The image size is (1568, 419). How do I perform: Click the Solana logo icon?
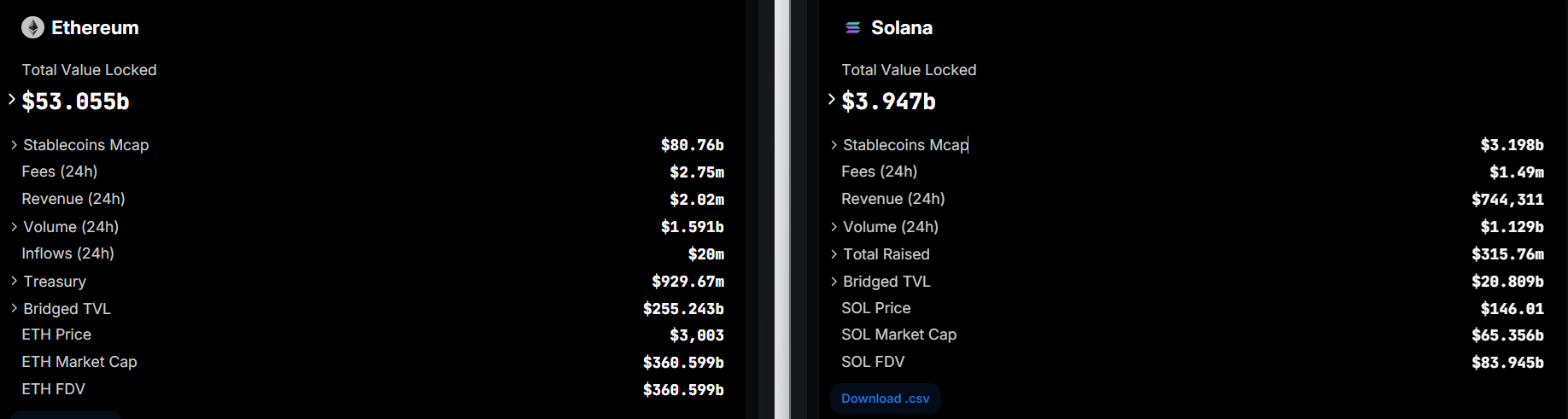pyautogui.click(x=852, y=28)
